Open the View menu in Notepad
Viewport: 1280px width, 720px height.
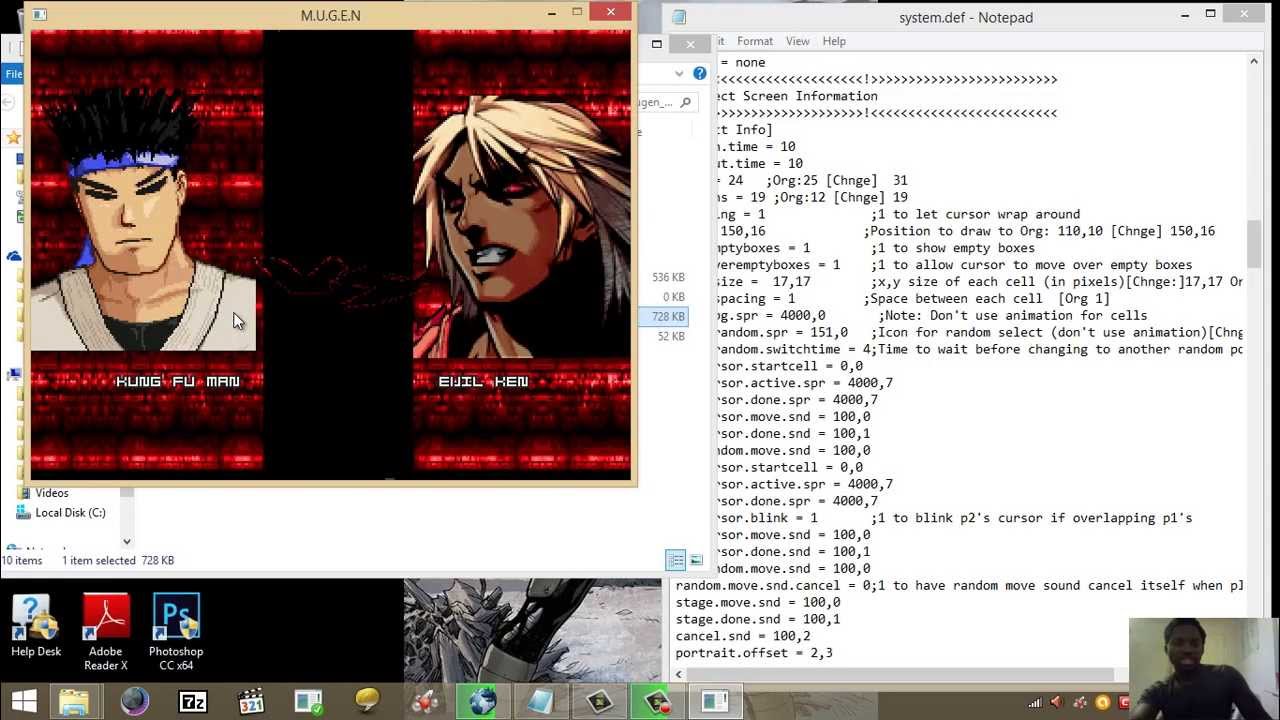[x=797, y=41]
